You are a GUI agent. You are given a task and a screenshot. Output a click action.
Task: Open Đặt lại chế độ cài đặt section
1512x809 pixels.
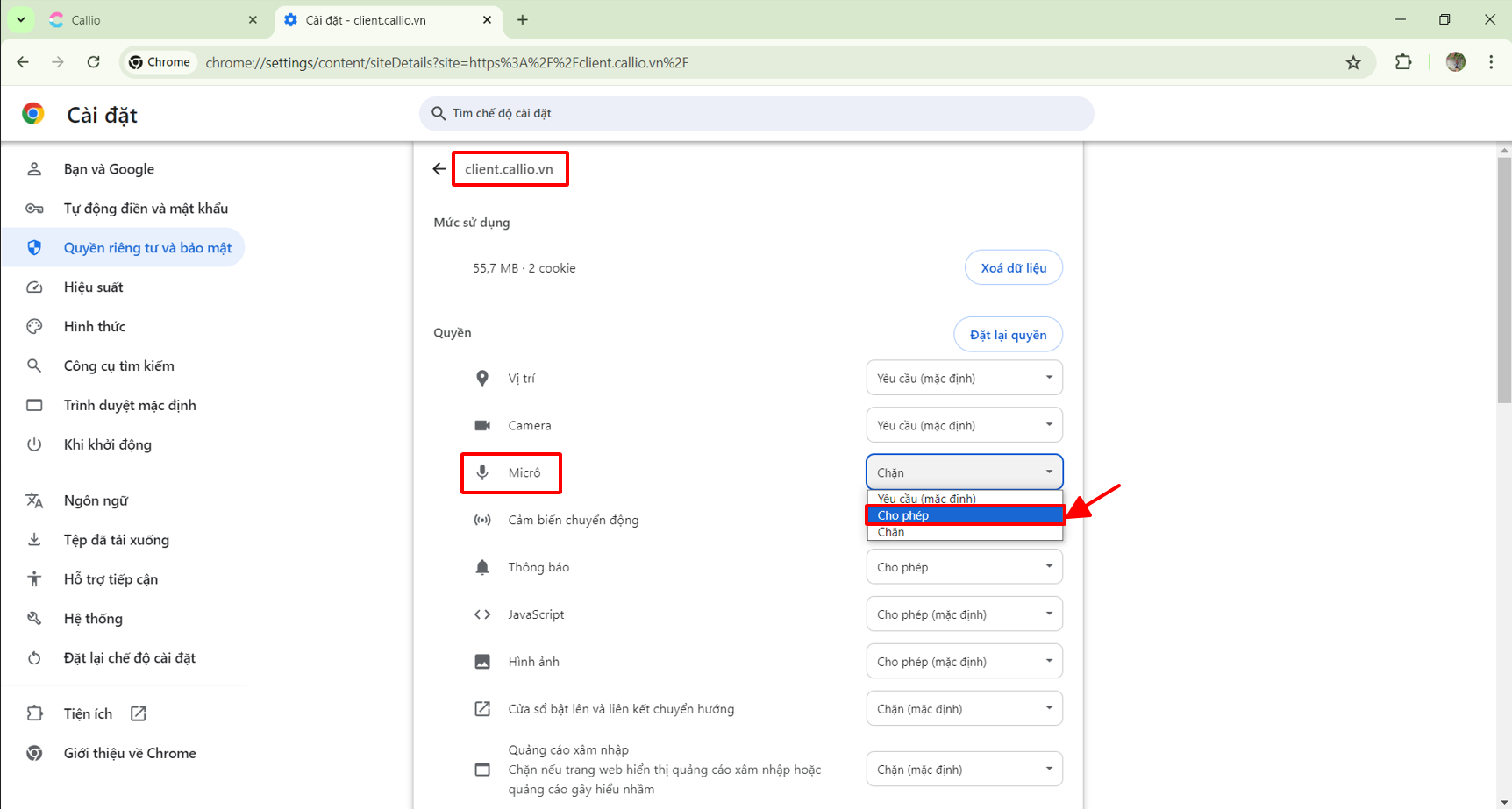point(123,658)
